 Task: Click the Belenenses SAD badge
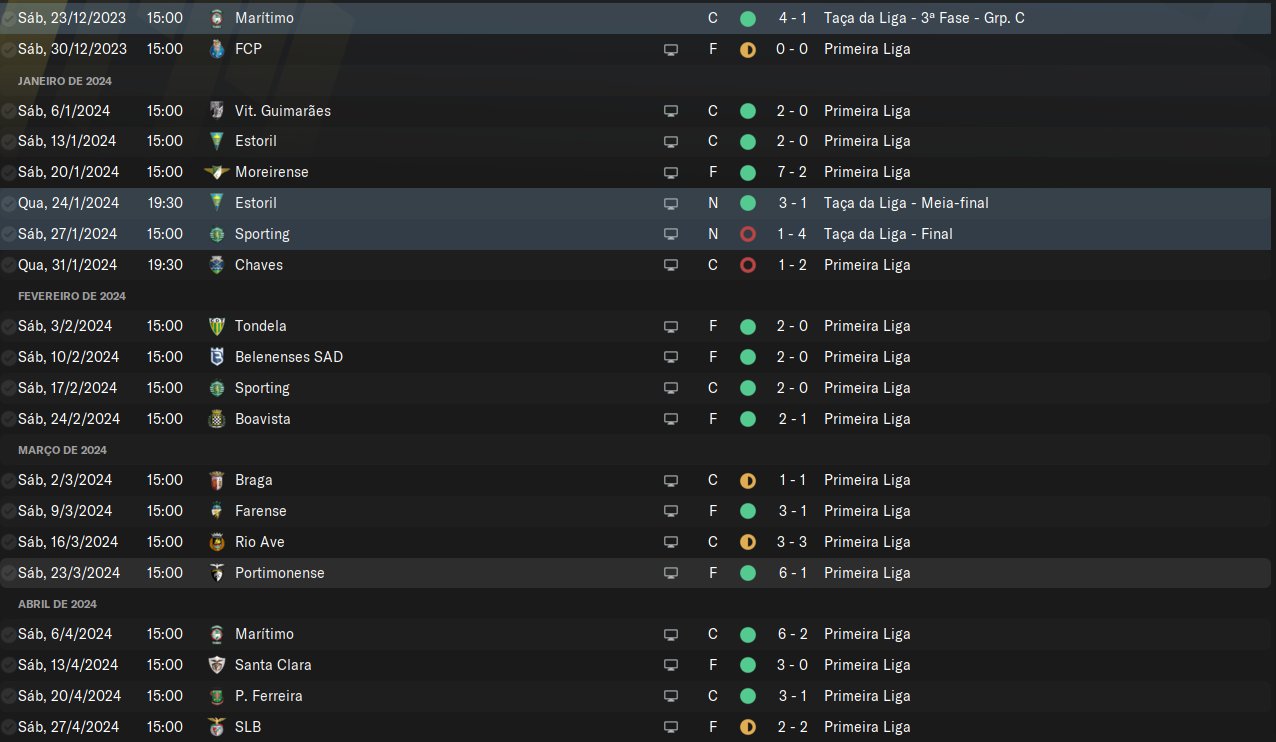coord(217,357)
